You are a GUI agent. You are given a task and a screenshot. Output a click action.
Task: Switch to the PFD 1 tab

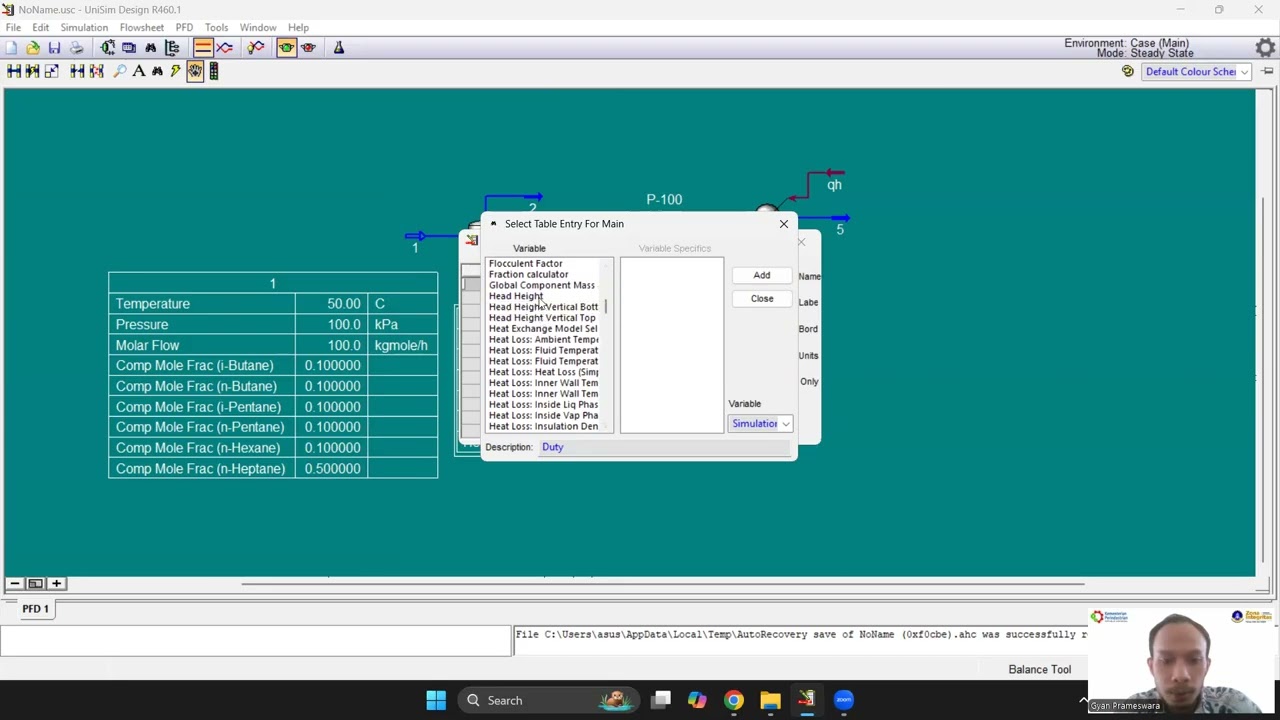35,608
